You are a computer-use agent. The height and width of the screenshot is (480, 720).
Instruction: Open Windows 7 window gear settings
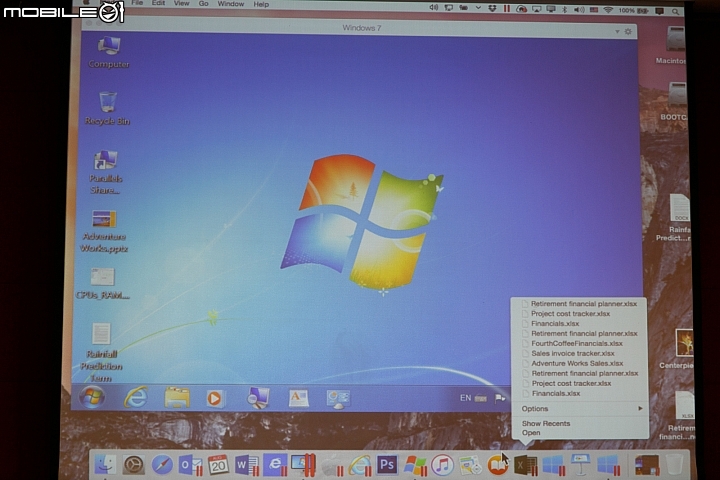[x=628, y=32]
